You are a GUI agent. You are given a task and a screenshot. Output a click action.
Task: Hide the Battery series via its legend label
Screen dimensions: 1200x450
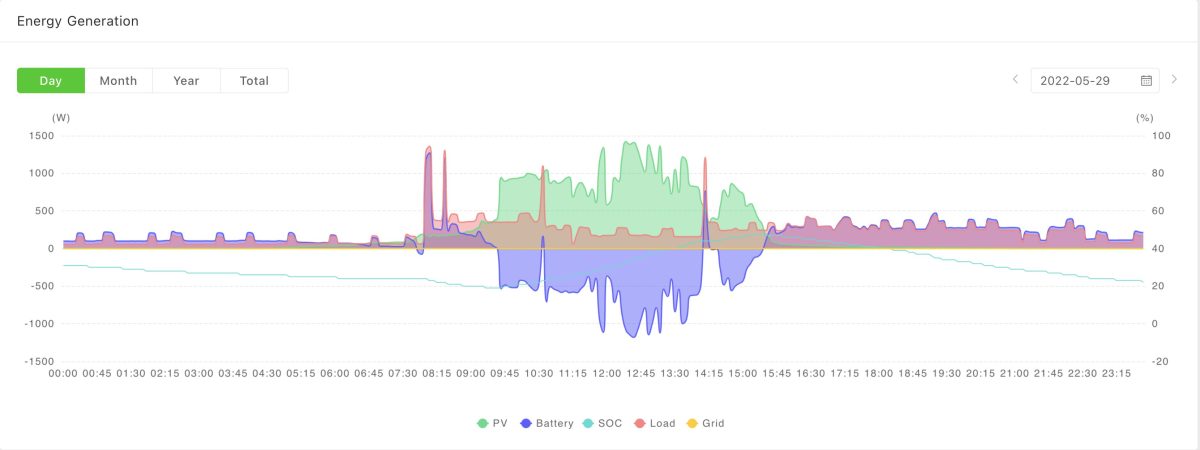coord(555,424)
